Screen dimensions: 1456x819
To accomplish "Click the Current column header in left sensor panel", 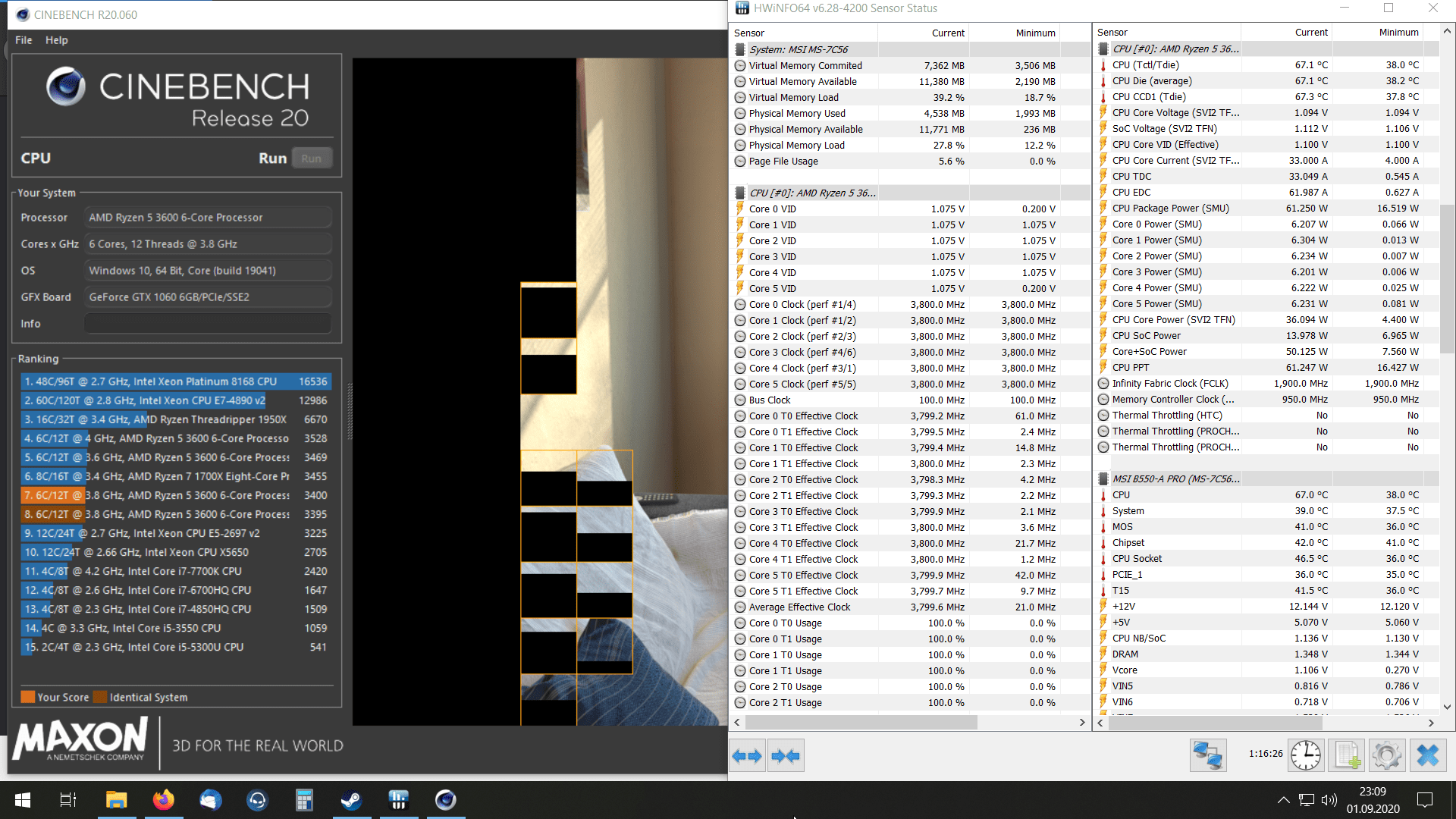I will (923, 33).
